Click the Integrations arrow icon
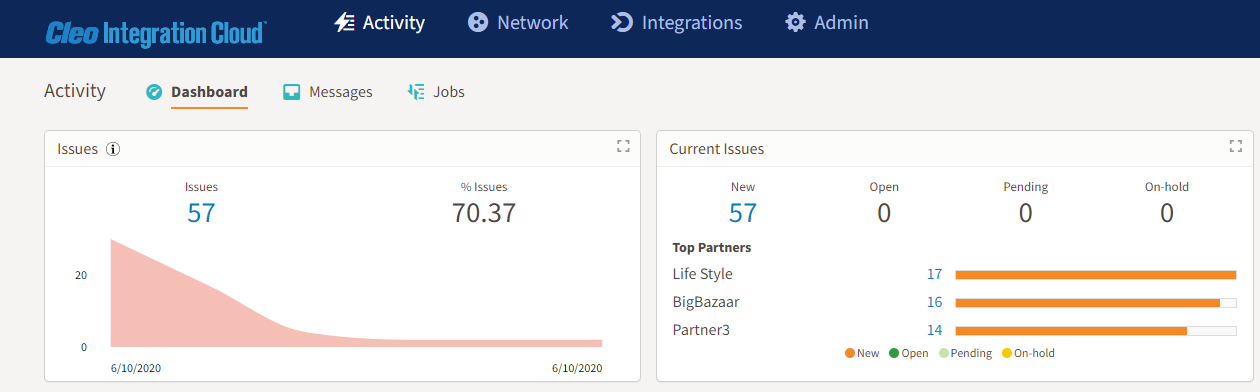Image resolution: width=1260 pixels, height=392 pixels. click(621, 22)
